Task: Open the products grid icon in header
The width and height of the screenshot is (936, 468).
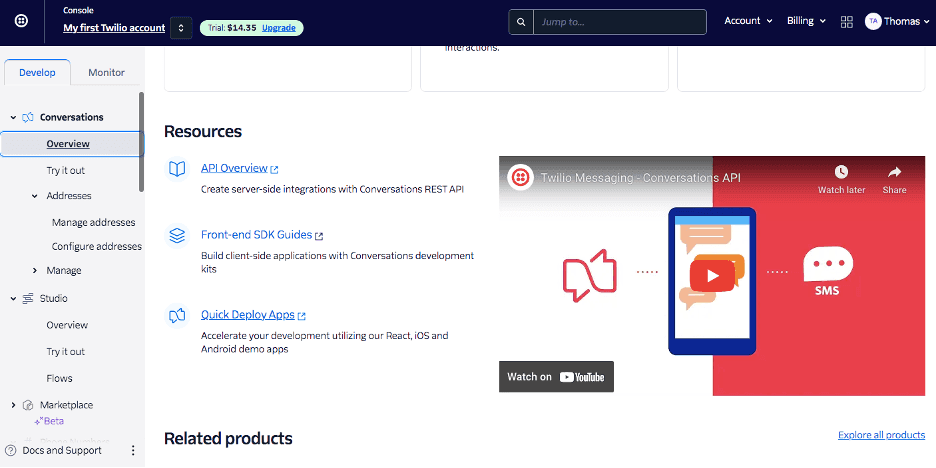Action: click(x=847, y=21)
